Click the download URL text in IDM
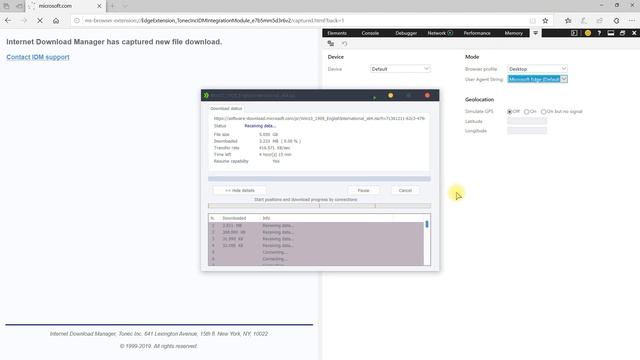 (x=319, y=118)
